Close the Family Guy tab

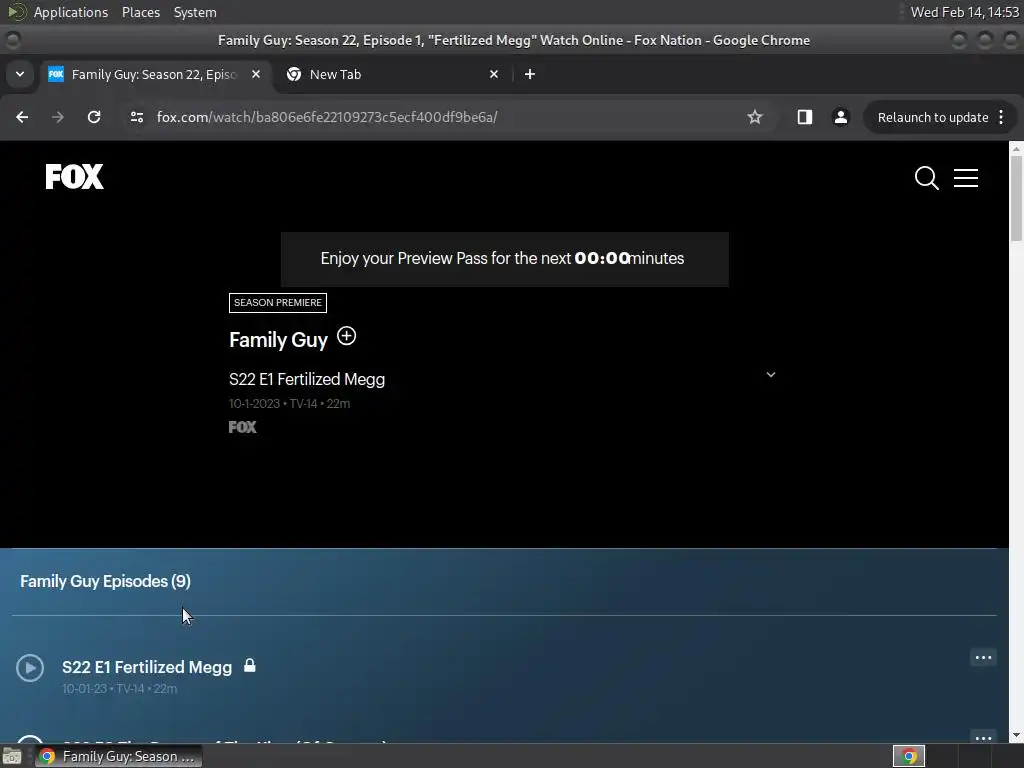[256, 74]
